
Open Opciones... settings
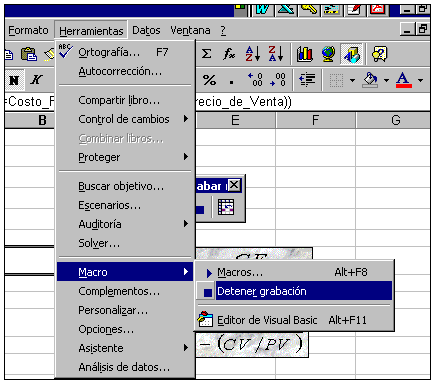tap(125, 329)
